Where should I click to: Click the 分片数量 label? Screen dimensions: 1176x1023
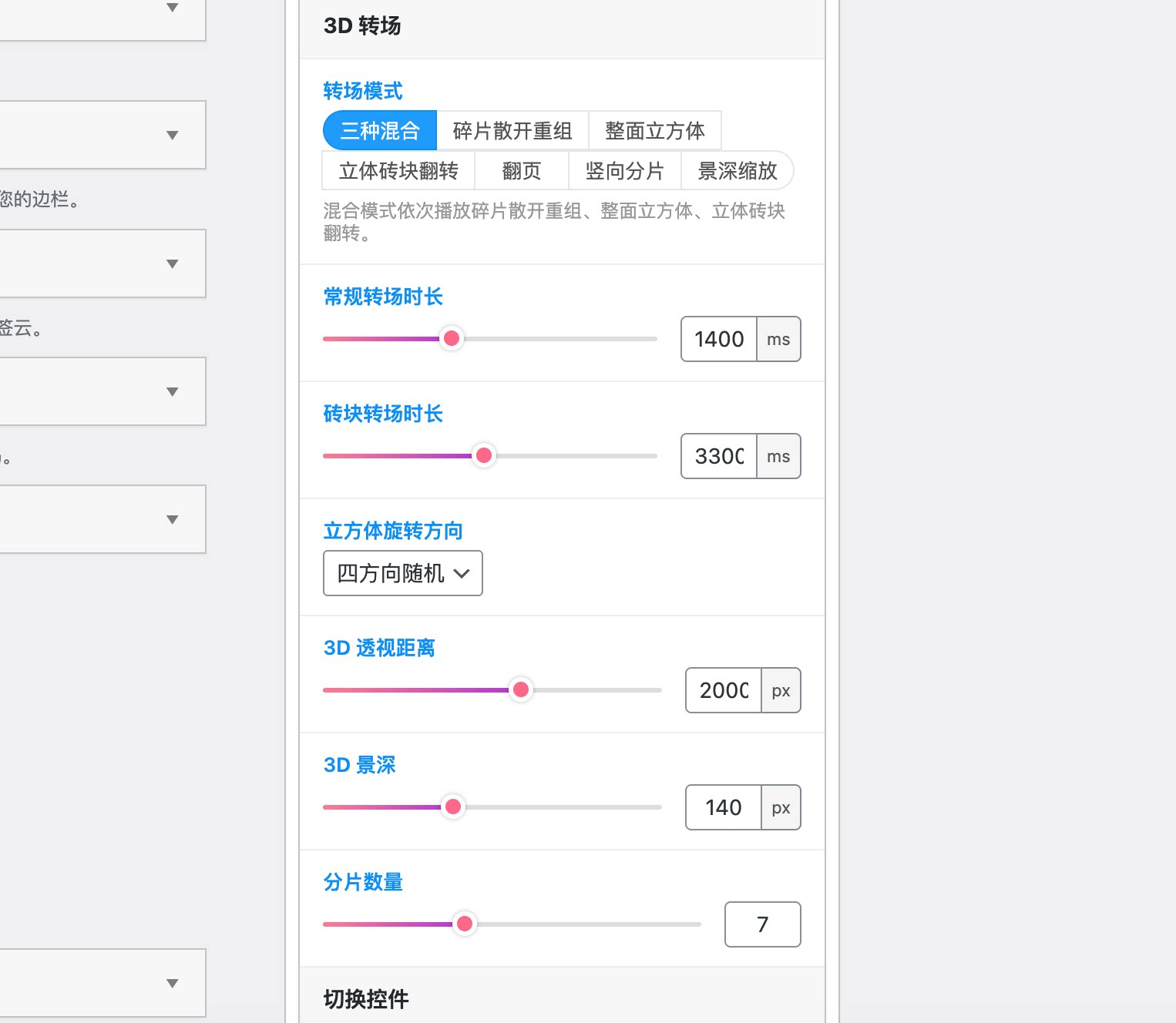(363, 882)
